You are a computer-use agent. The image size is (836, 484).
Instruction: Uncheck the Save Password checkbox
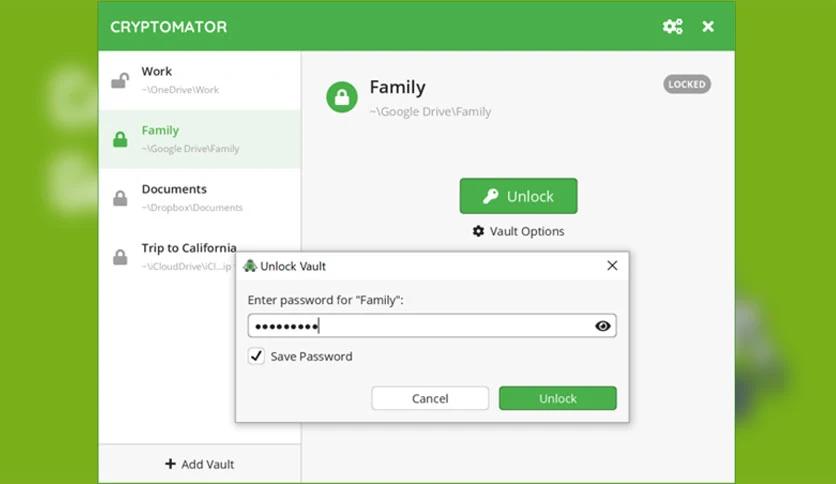[x=256, y=356]
